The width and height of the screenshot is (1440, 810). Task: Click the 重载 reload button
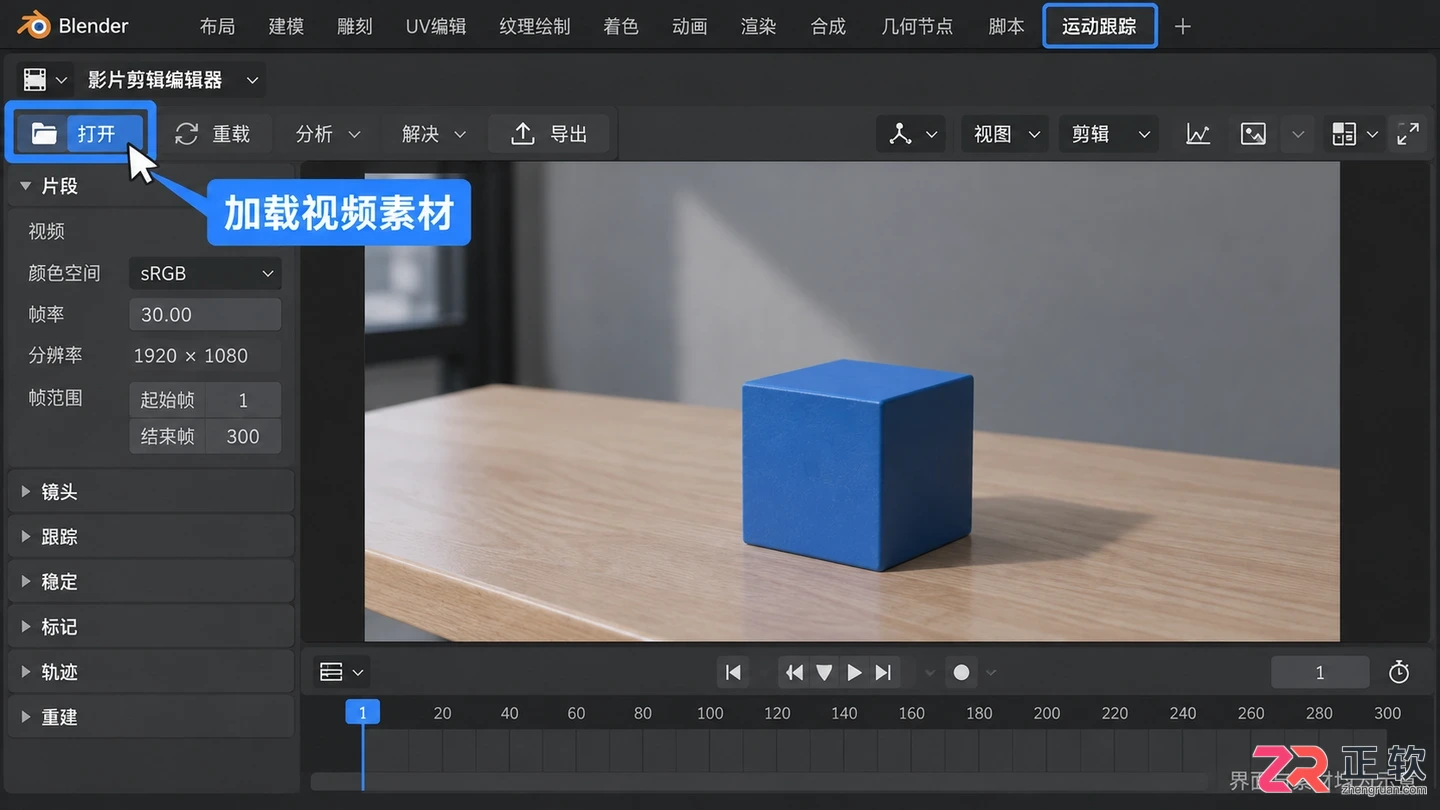212,134
